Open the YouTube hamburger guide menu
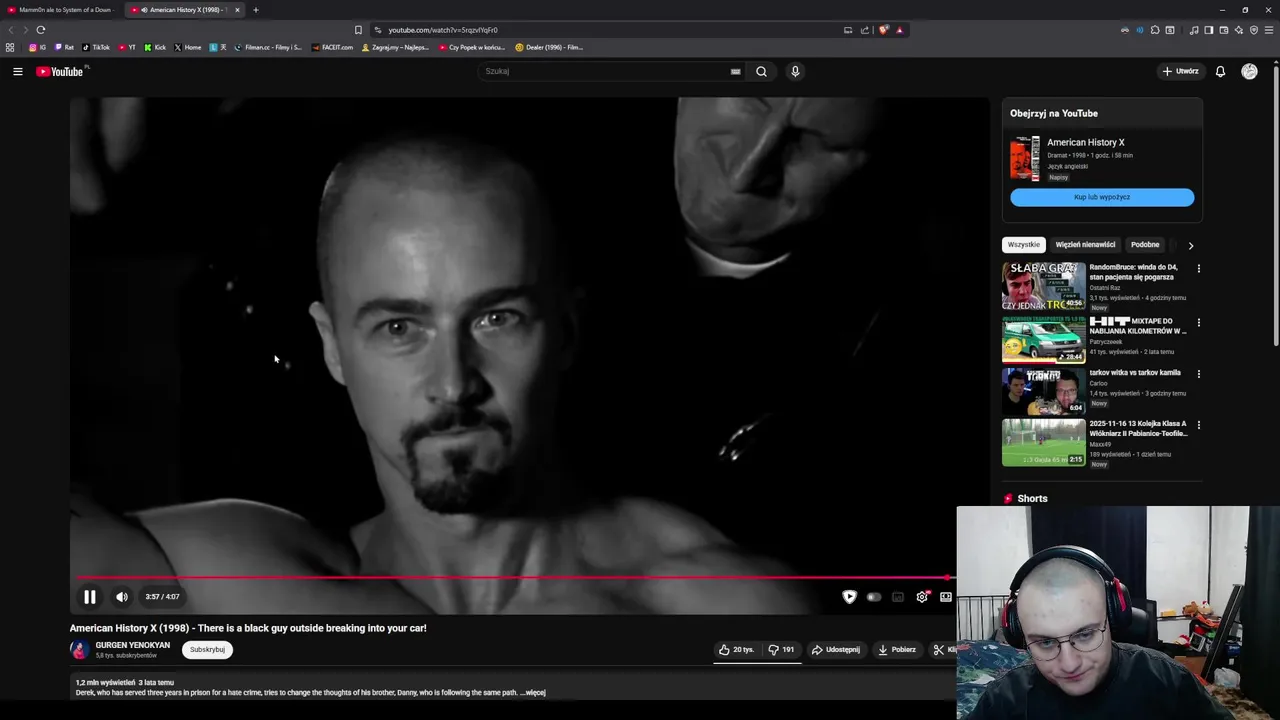This screenshot has width=1280, height=720. [18, 71]
